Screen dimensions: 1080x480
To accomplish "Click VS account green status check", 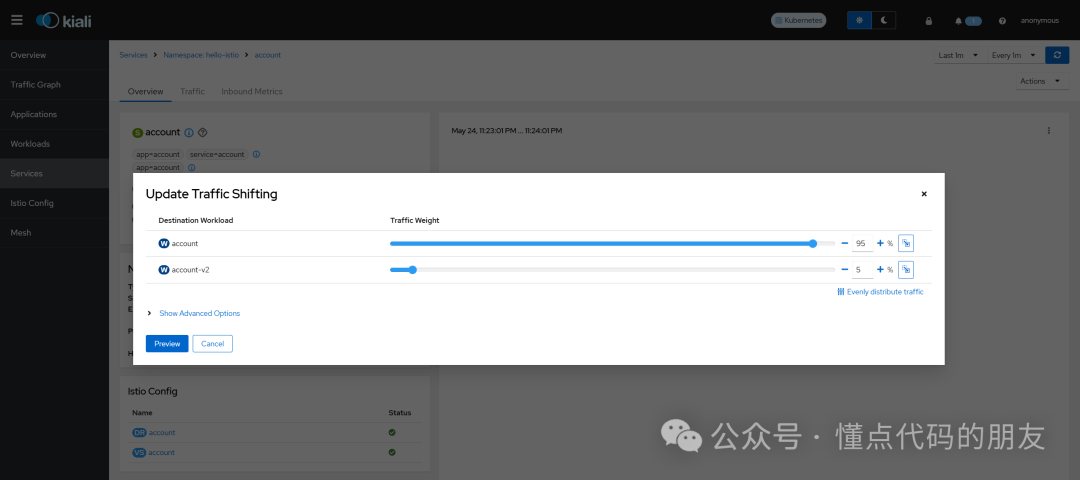I will point(392,452).
